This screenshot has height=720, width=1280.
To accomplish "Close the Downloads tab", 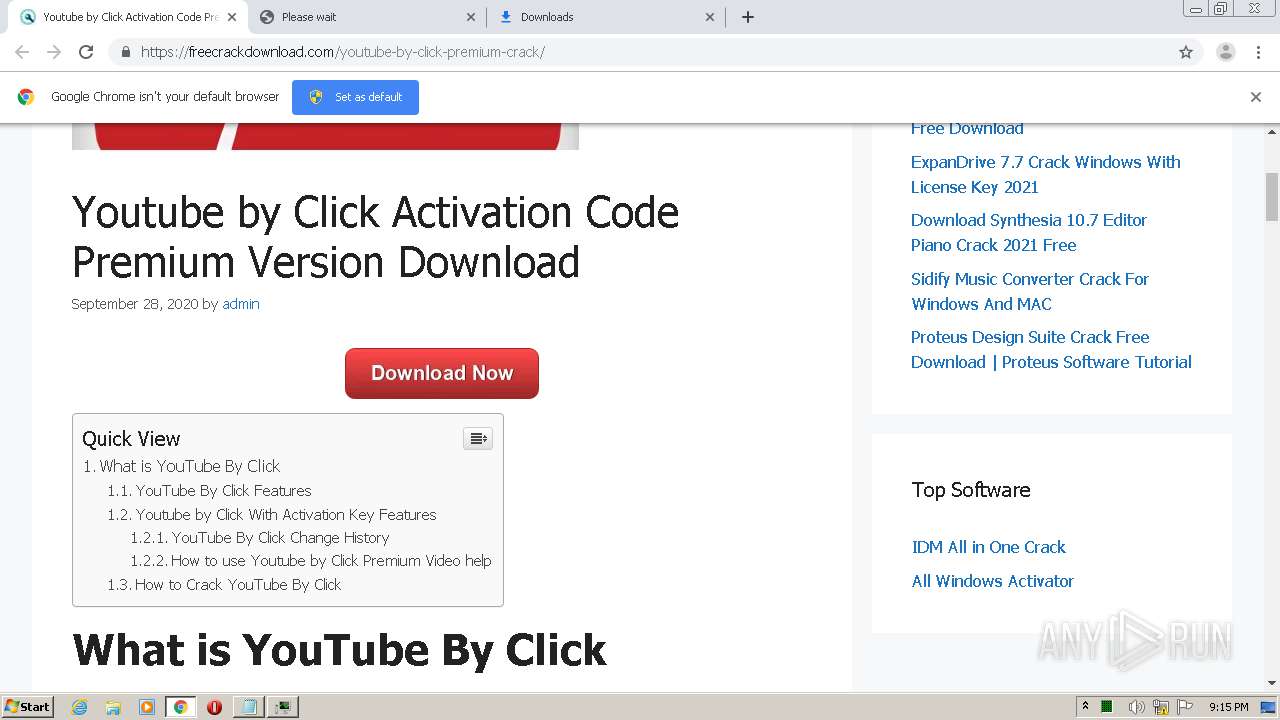I will point(710,17).
